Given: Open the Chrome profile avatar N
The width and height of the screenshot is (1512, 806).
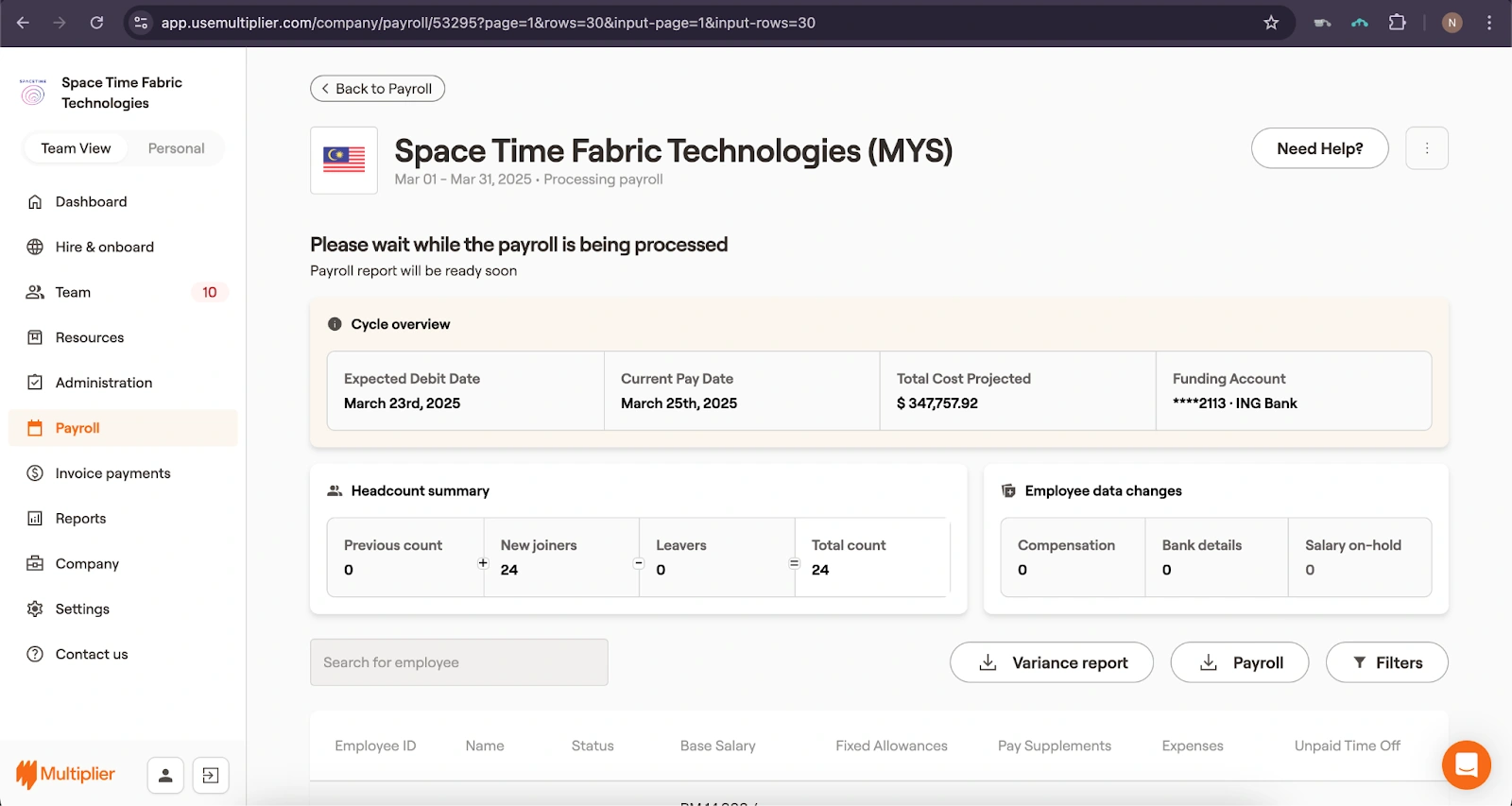Looking at the screenshot, I should [x=1452, y=23].
